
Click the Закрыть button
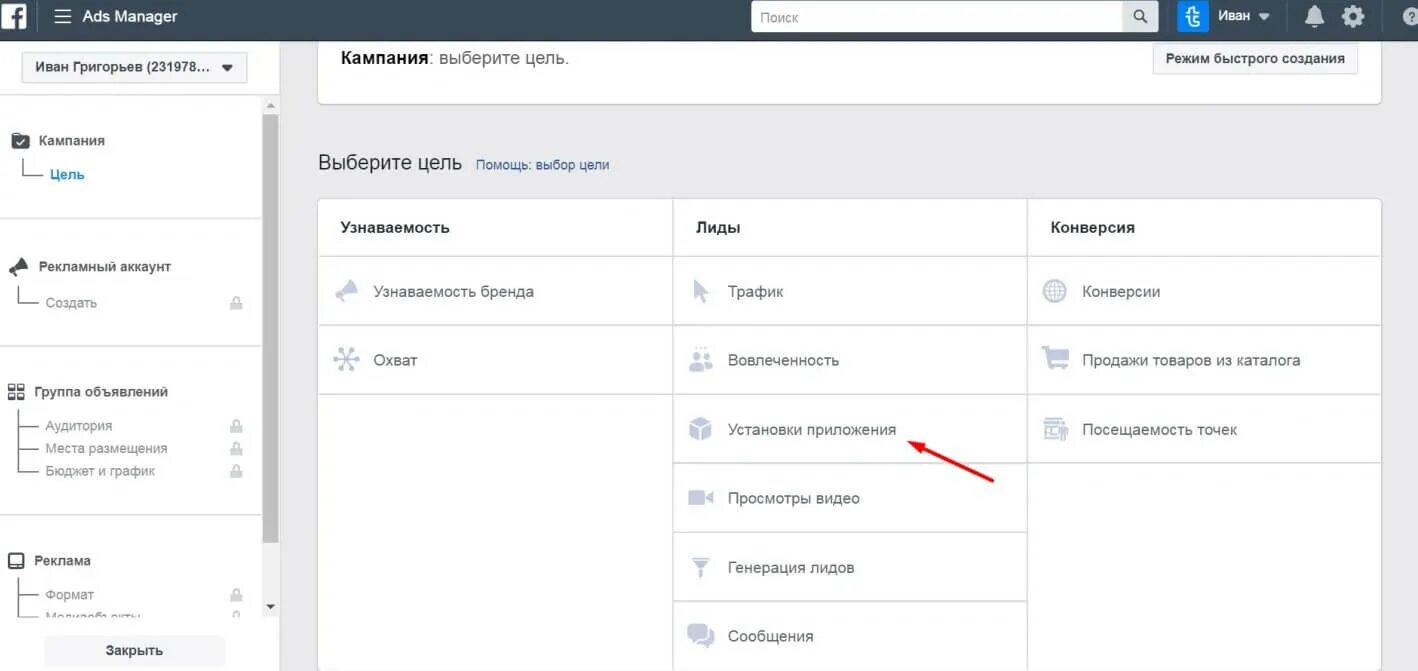pos(134,650)
